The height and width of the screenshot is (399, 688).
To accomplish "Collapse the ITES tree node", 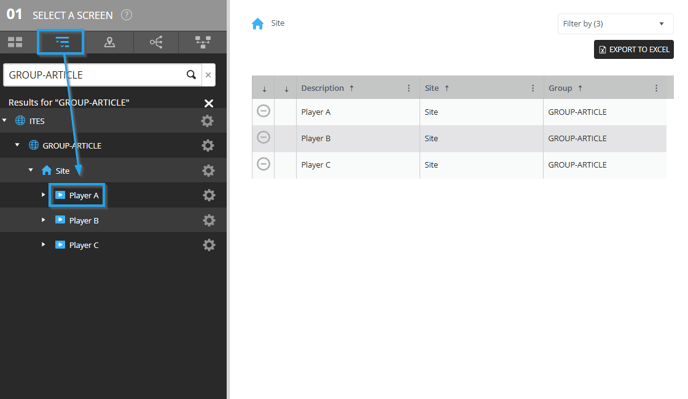I will [x=5, y=120].
